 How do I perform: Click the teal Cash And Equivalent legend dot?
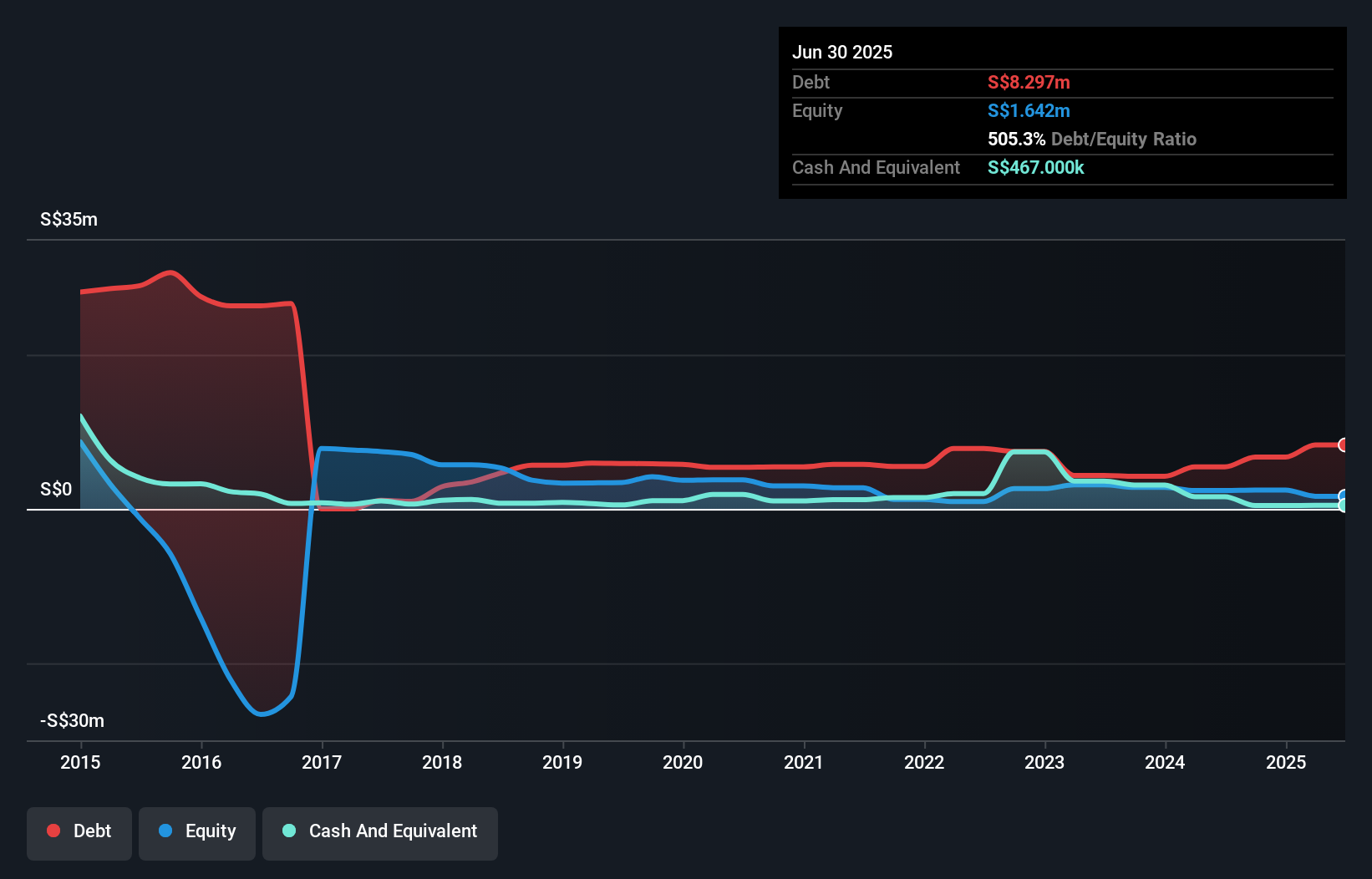[x=288, y=831]
